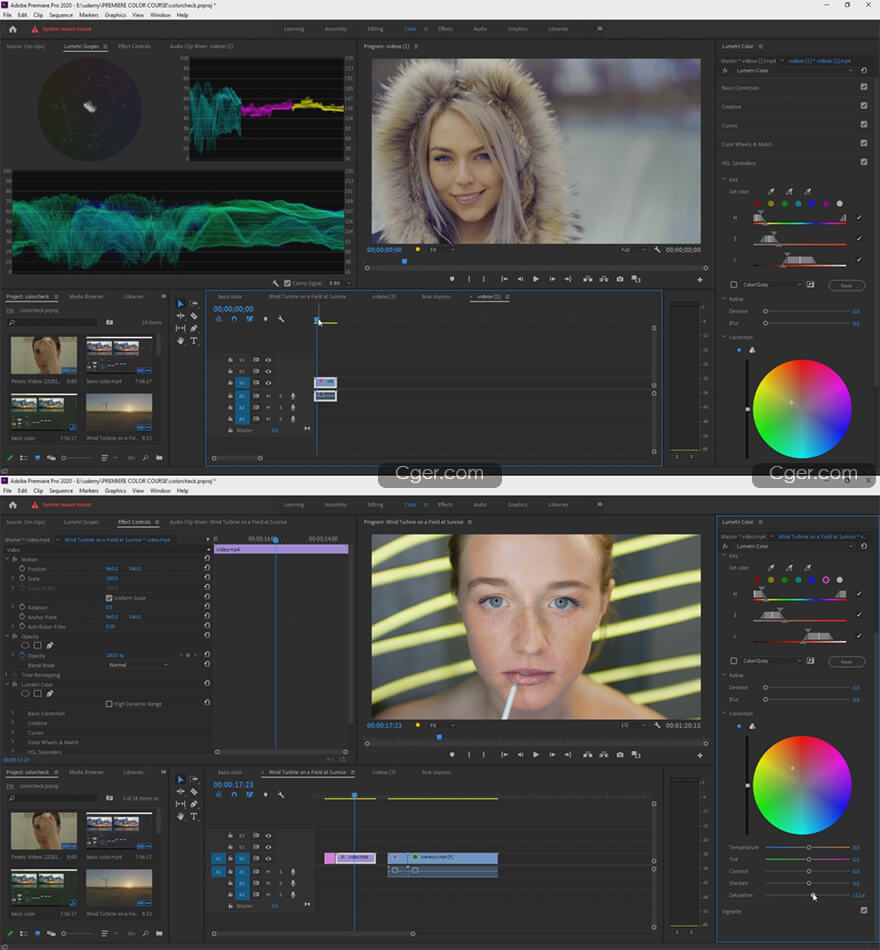The height and width of the screenshot is (950, 880).
Task: Toggle Linked Selection in videos (1) timeline
Action: point(250,319)
